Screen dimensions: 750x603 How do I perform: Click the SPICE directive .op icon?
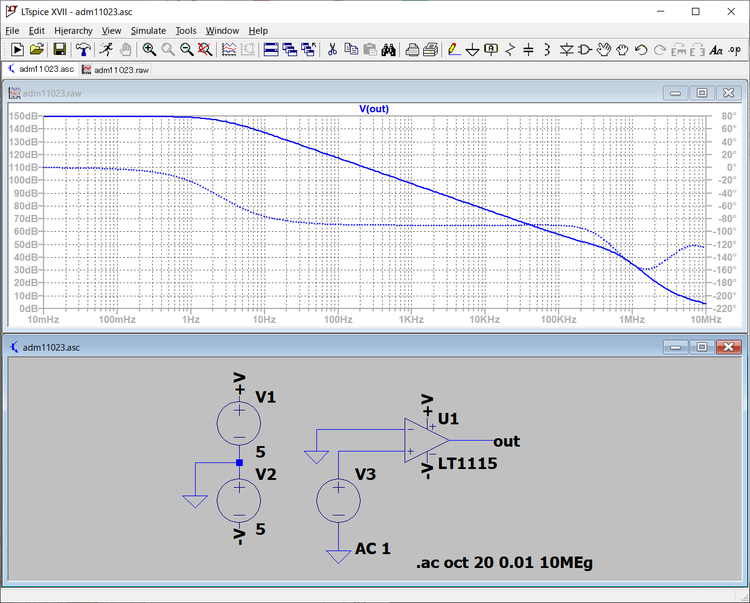click(735, 49)
